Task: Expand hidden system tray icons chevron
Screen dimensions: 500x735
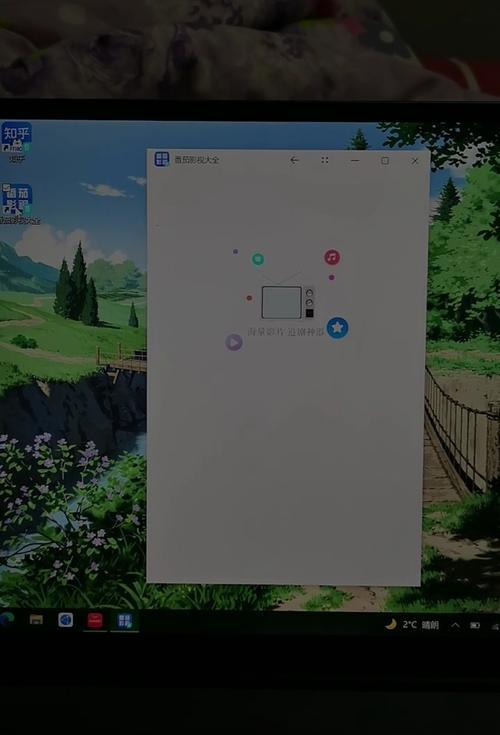Action: (455, 625)
